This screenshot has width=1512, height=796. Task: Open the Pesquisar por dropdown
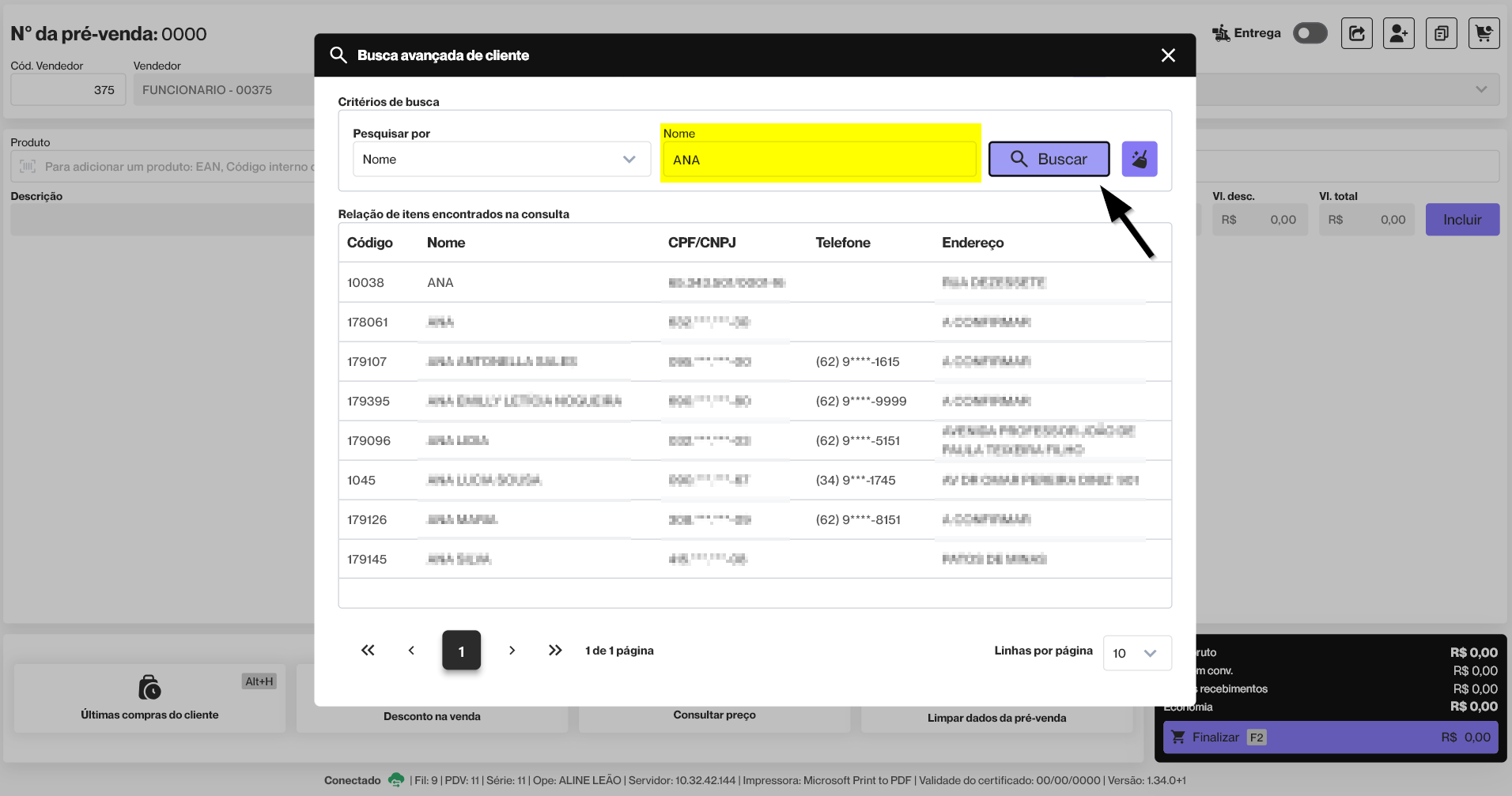501,159
